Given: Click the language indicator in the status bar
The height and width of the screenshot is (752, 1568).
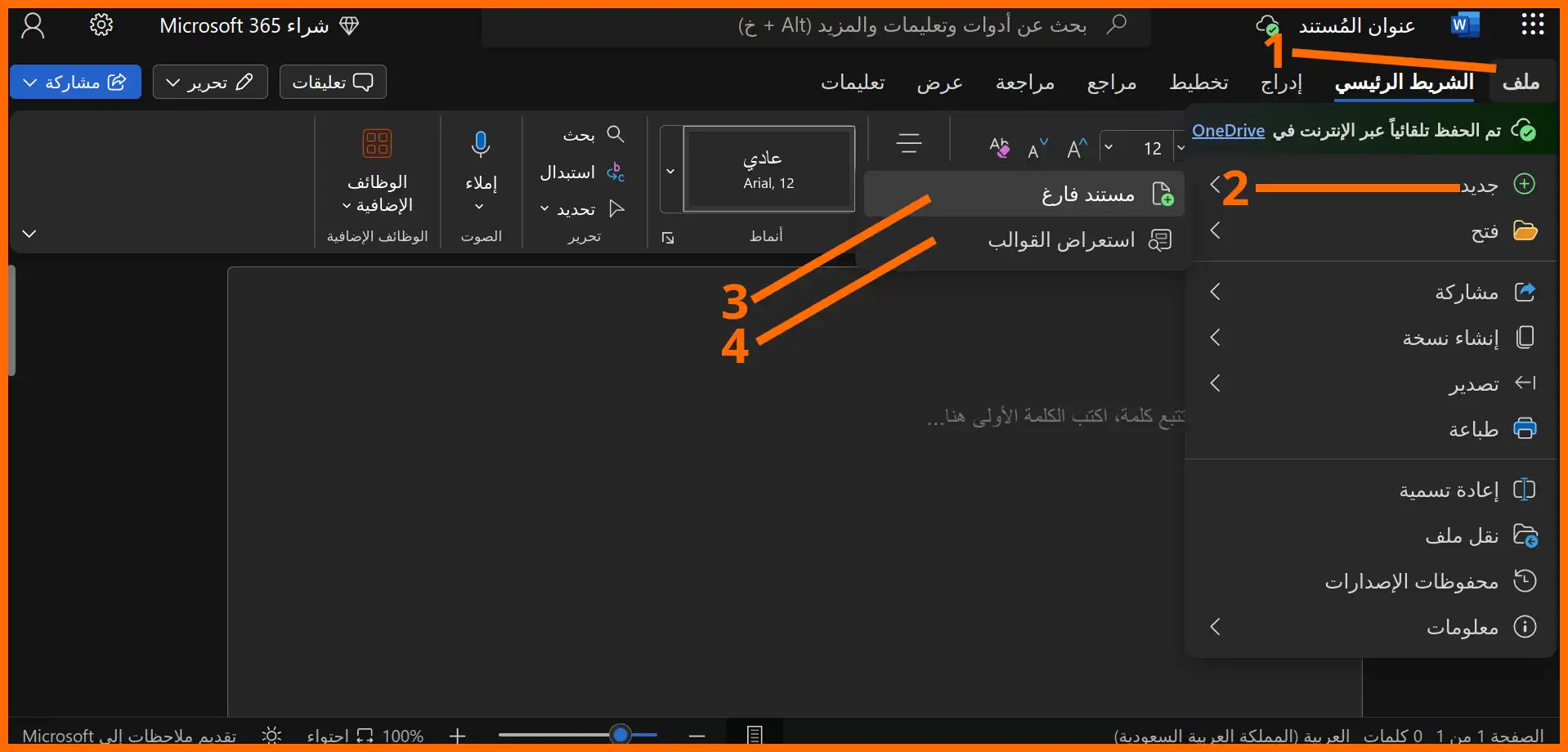Looking at the screenshot, I should point(1231,736).
